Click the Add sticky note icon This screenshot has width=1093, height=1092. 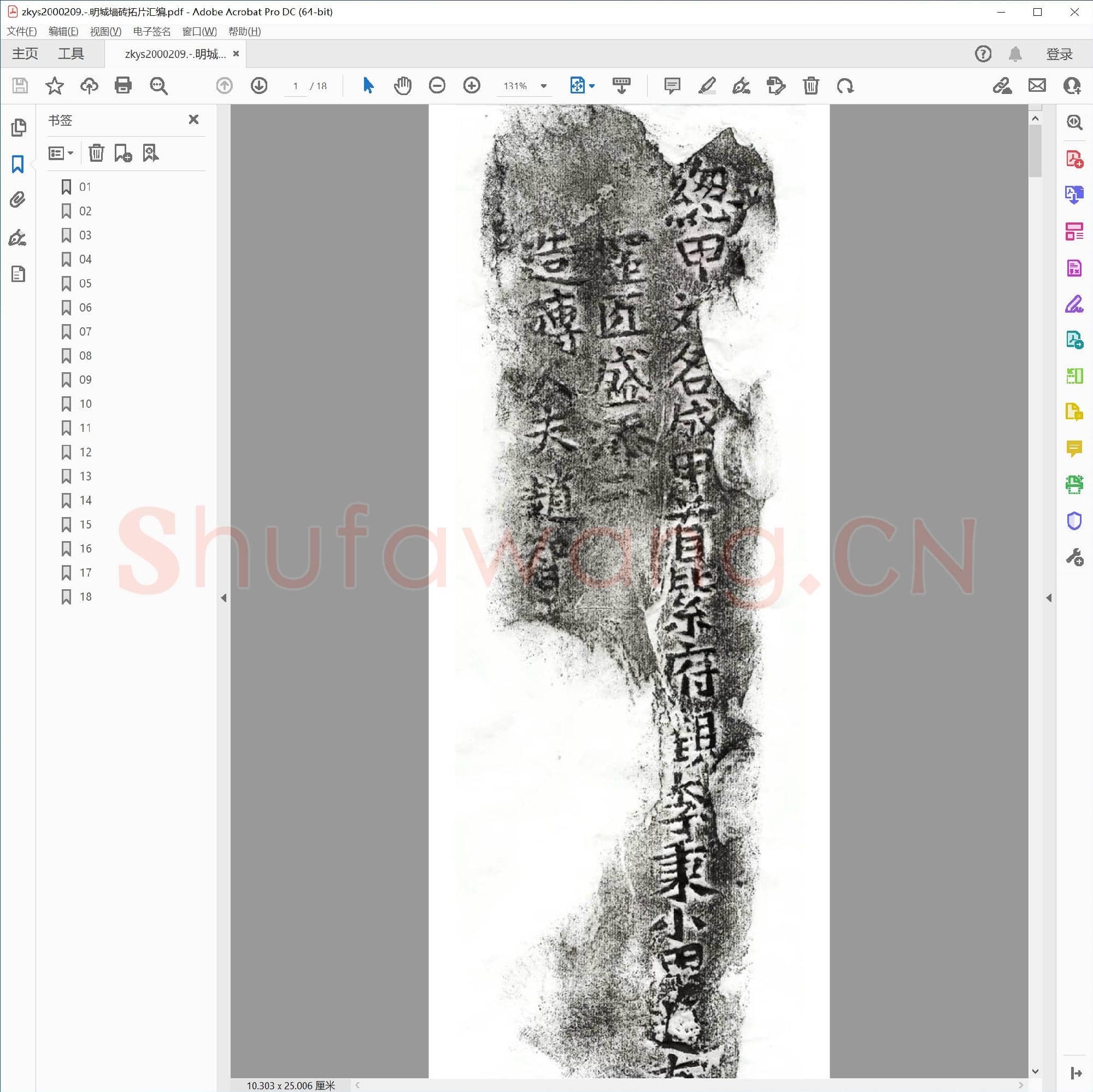[672, 86]
